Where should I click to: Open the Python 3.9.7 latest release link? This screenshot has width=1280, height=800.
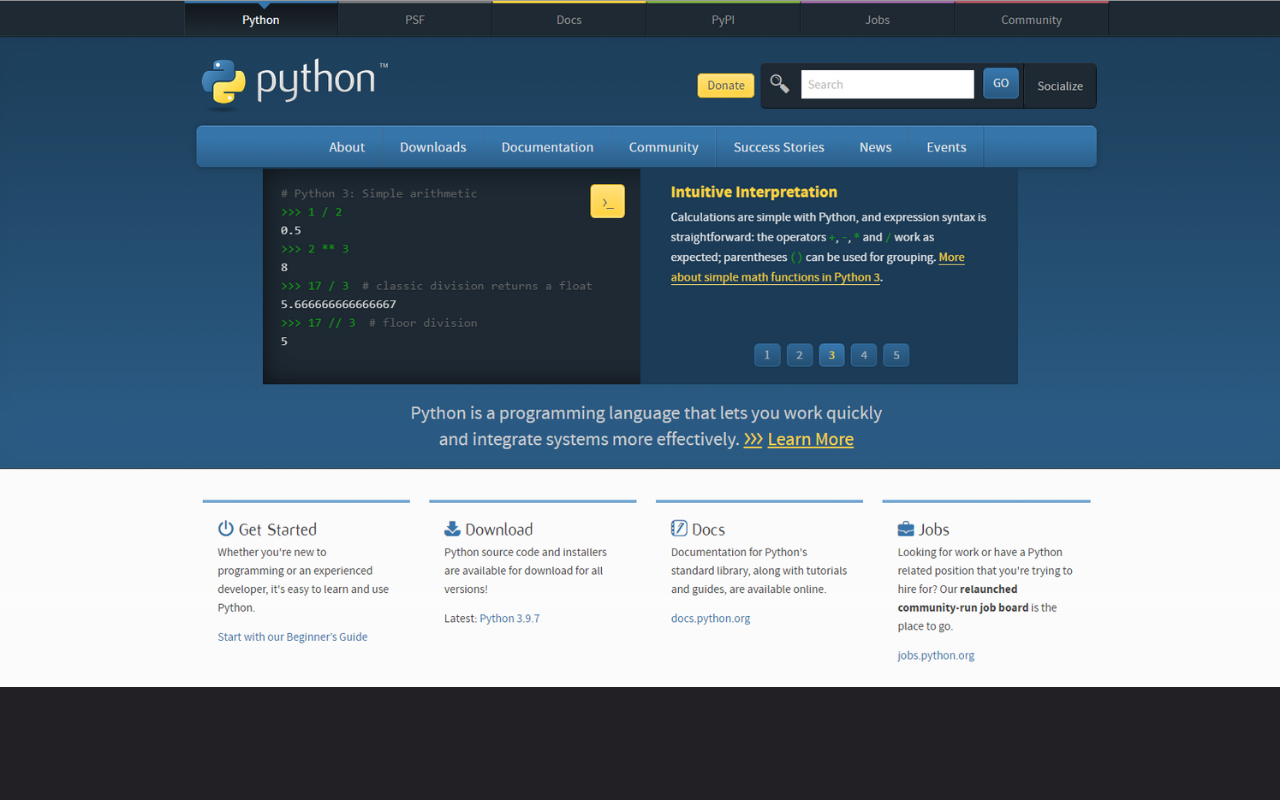(x=509, y=619)
